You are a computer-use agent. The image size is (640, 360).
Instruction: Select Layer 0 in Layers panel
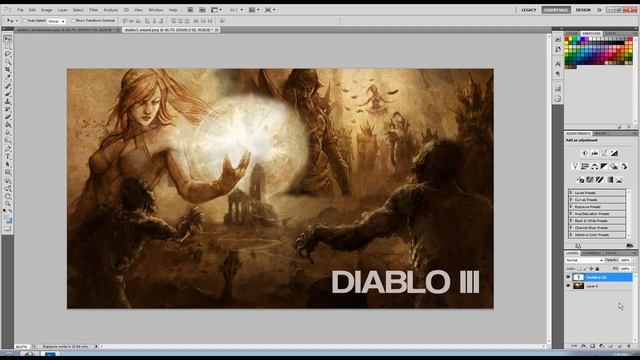pyautogui.click(x=599, y=286)
